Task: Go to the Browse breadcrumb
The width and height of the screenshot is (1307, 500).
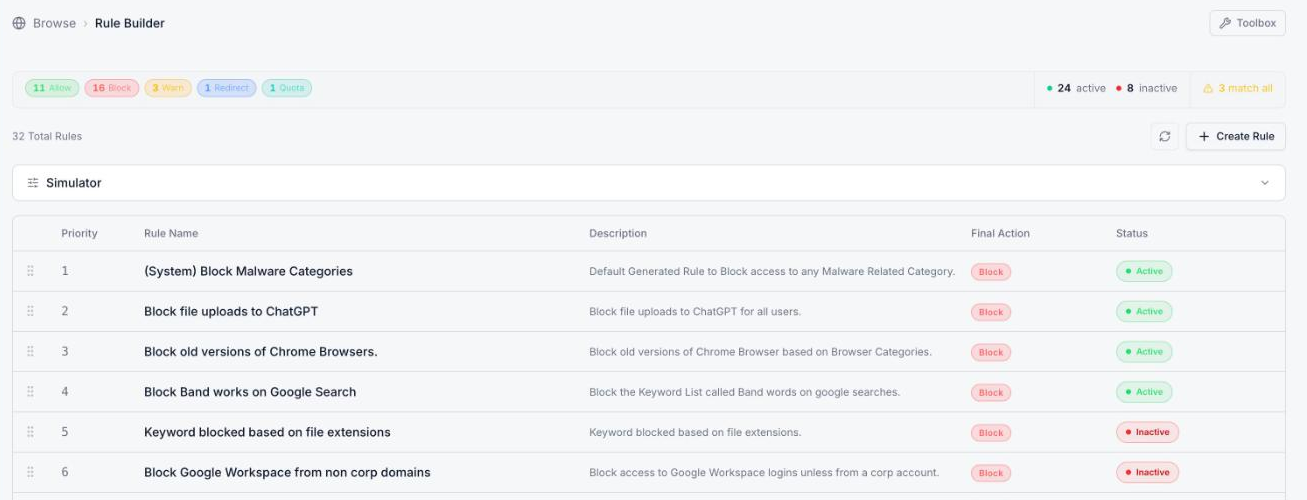Action: pyautogui.click(x=54, y=23)
